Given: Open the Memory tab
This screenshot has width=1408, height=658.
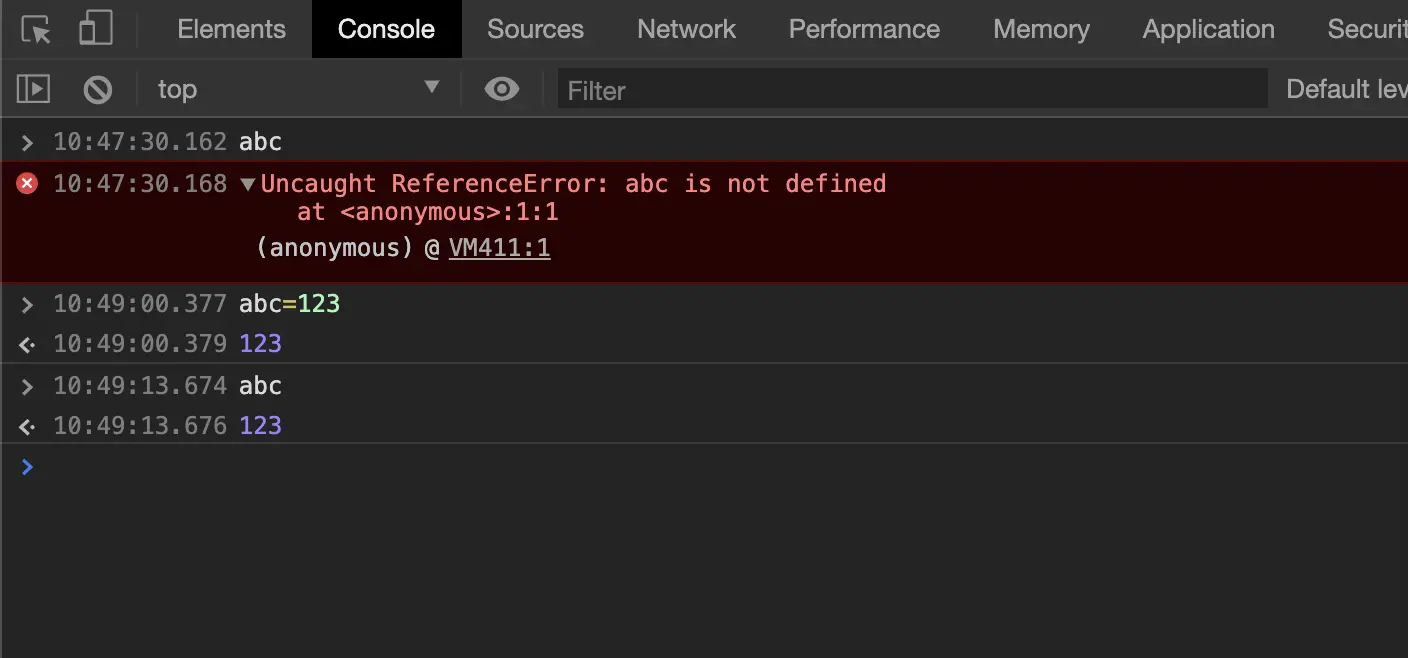Looking at the screenshot, I should 1041,30.
